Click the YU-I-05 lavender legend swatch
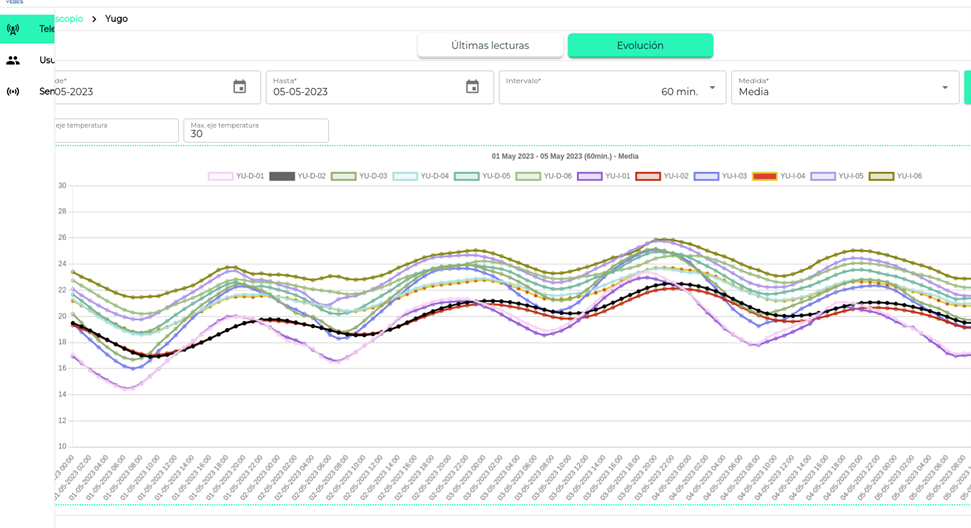971x528 pixels. (x=823, y=176)
